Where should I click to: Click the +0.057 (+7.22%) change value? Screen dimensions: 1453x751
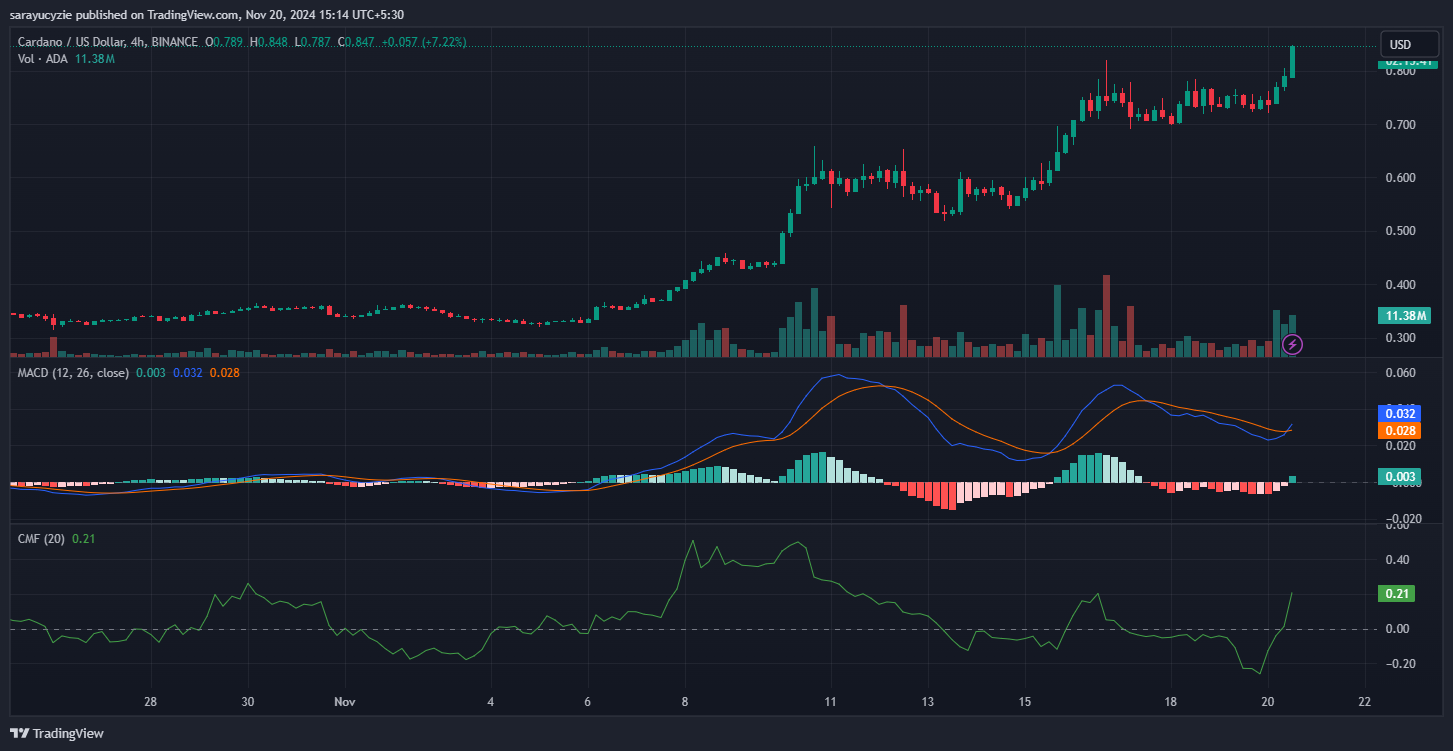pyautogui.click(x=424, y=43)
